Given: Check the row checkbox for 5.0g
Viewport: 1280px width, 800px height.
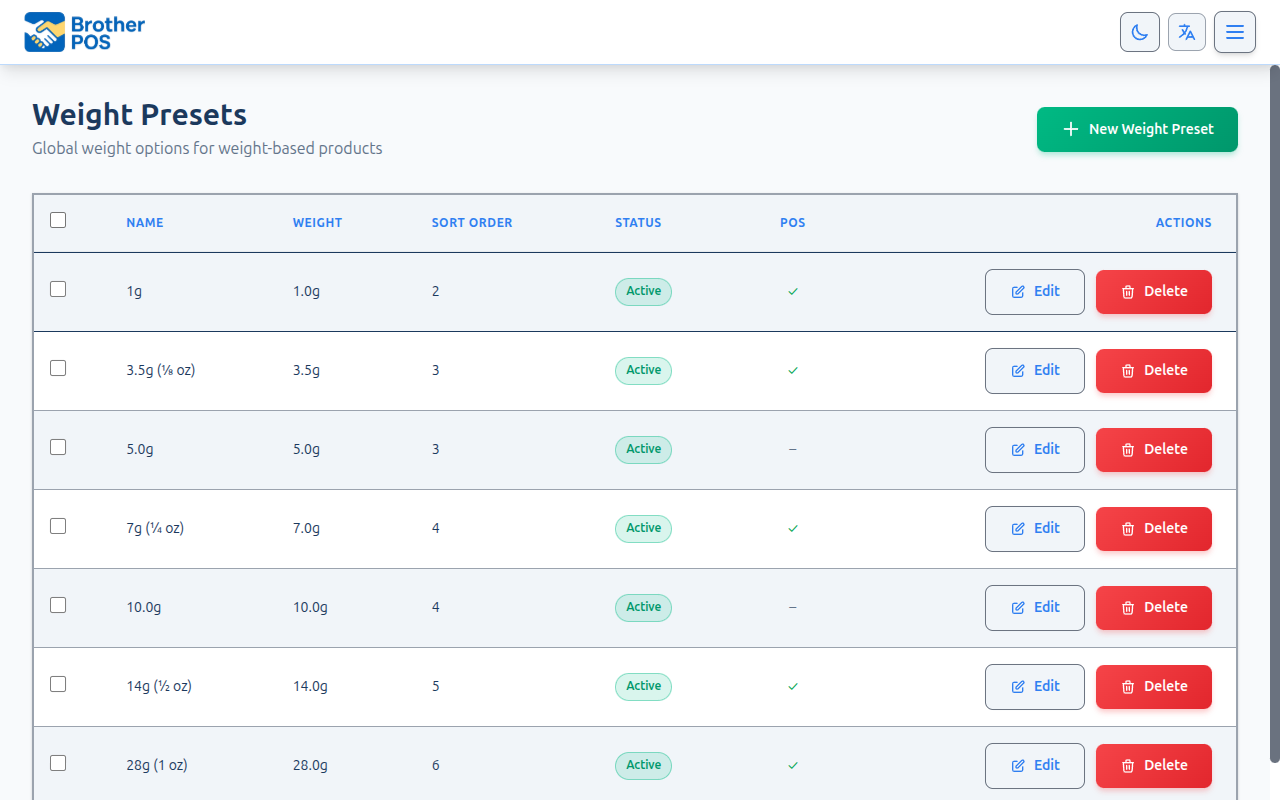Looking at the screenshot, I should 57,447.
